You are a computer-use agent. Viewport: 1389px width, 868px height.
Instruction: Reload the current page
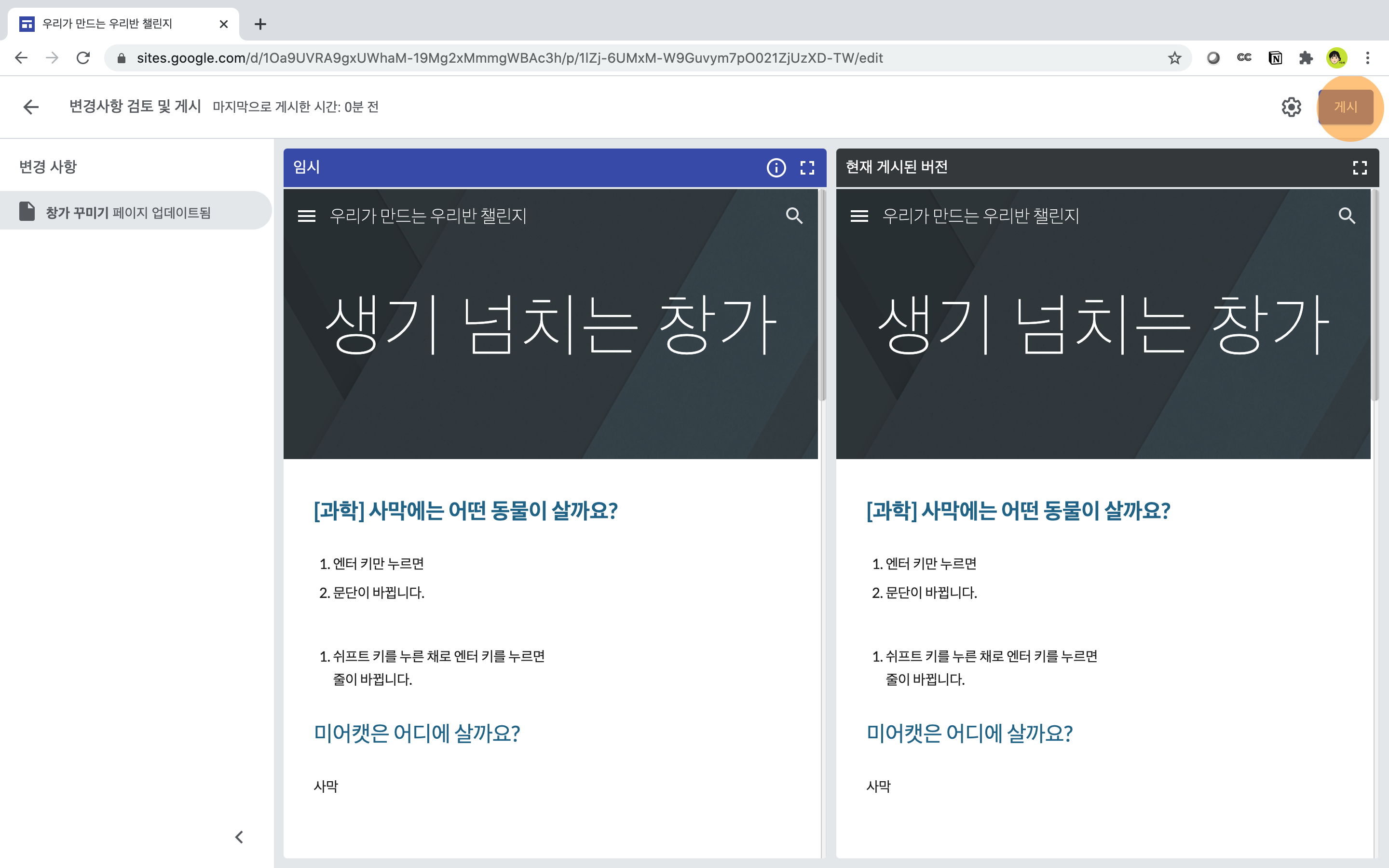click(83, 58)
